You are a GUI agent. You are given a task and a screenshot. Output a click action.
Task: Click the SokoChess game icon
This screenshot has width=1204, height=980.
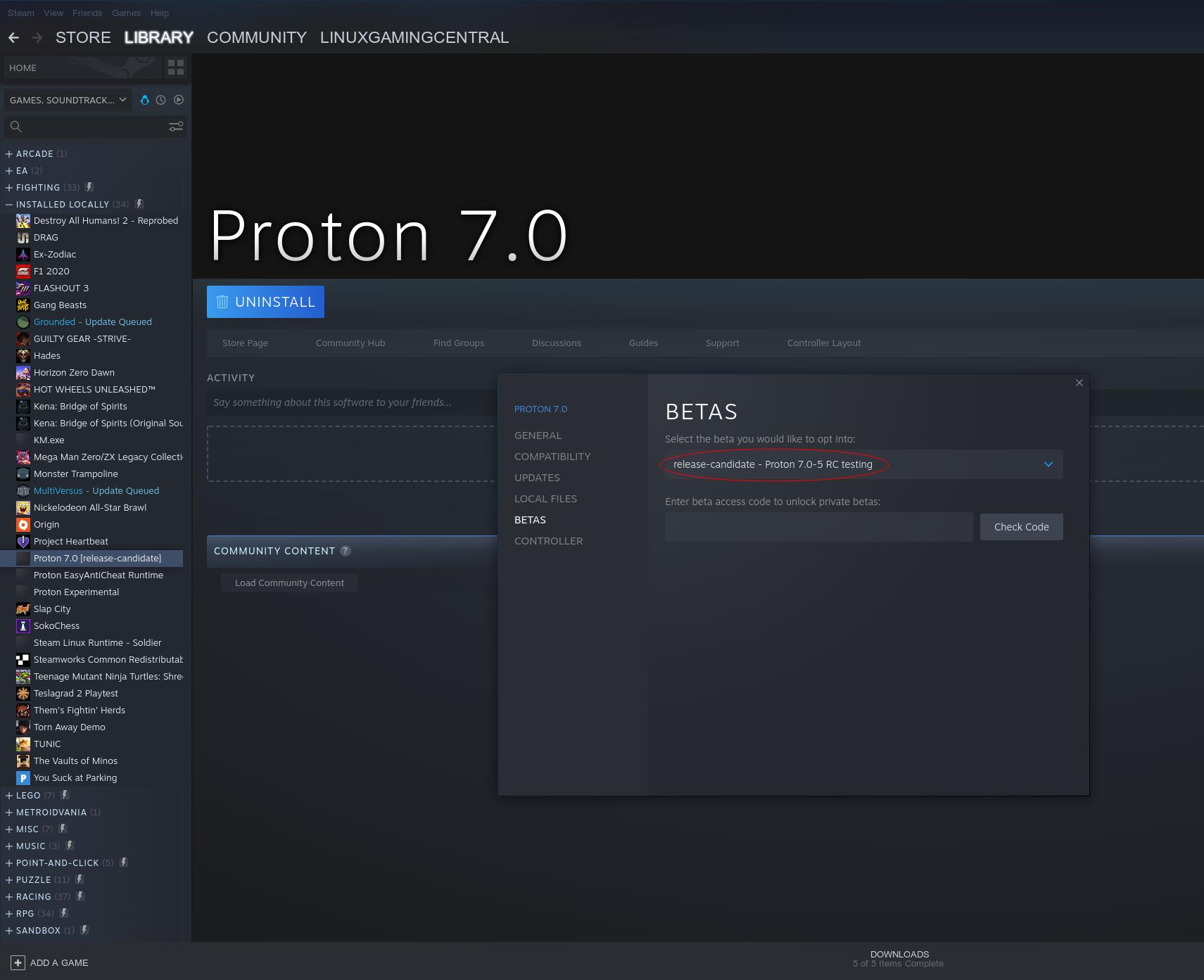pyautogui.click(x=23, y=625)
